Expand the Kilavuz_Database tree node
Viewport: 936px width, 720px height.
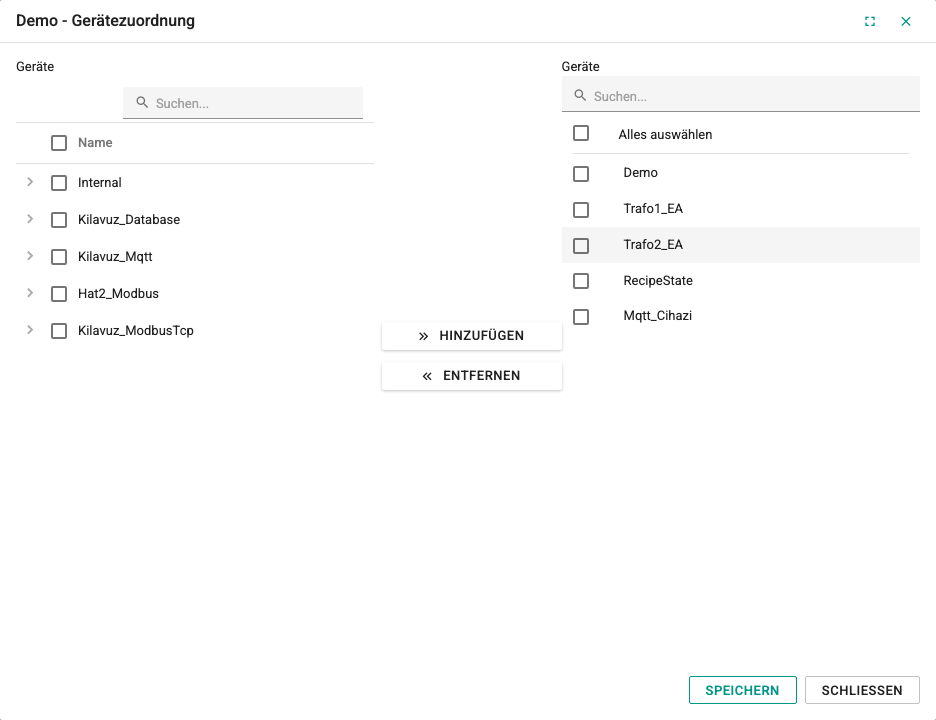pos(30,219)
